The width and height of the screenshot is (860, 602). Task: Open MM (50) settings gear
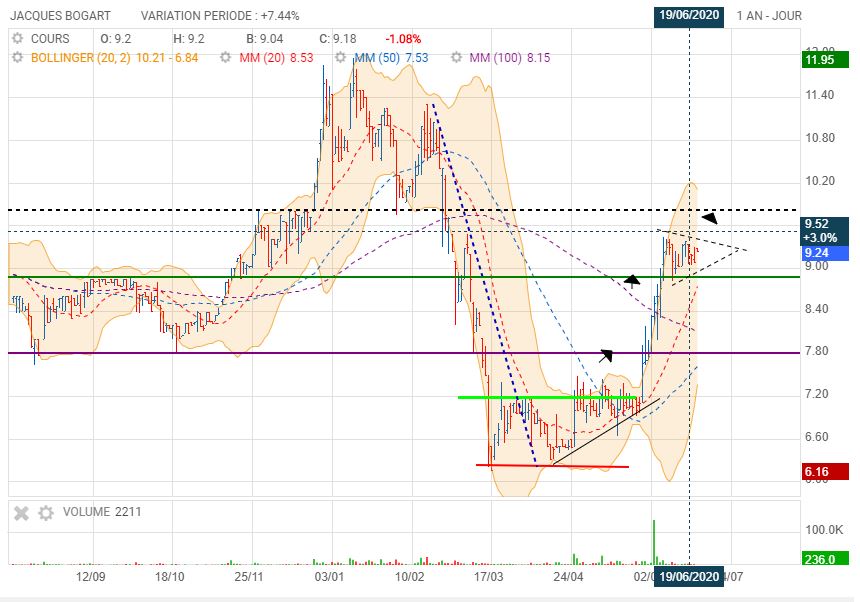[x=341, y=58]
